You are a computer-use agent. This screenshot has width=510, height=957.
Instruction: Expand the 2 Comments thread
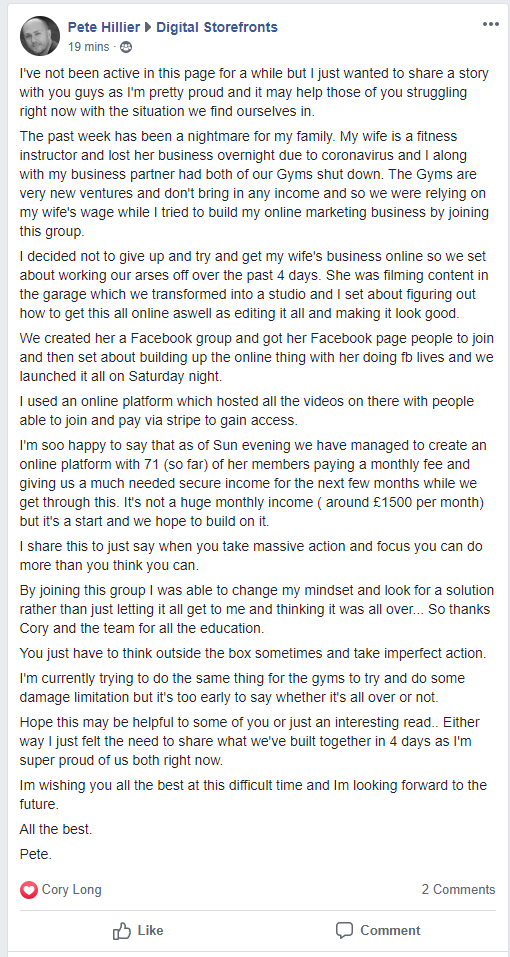[x=458, y=889]
